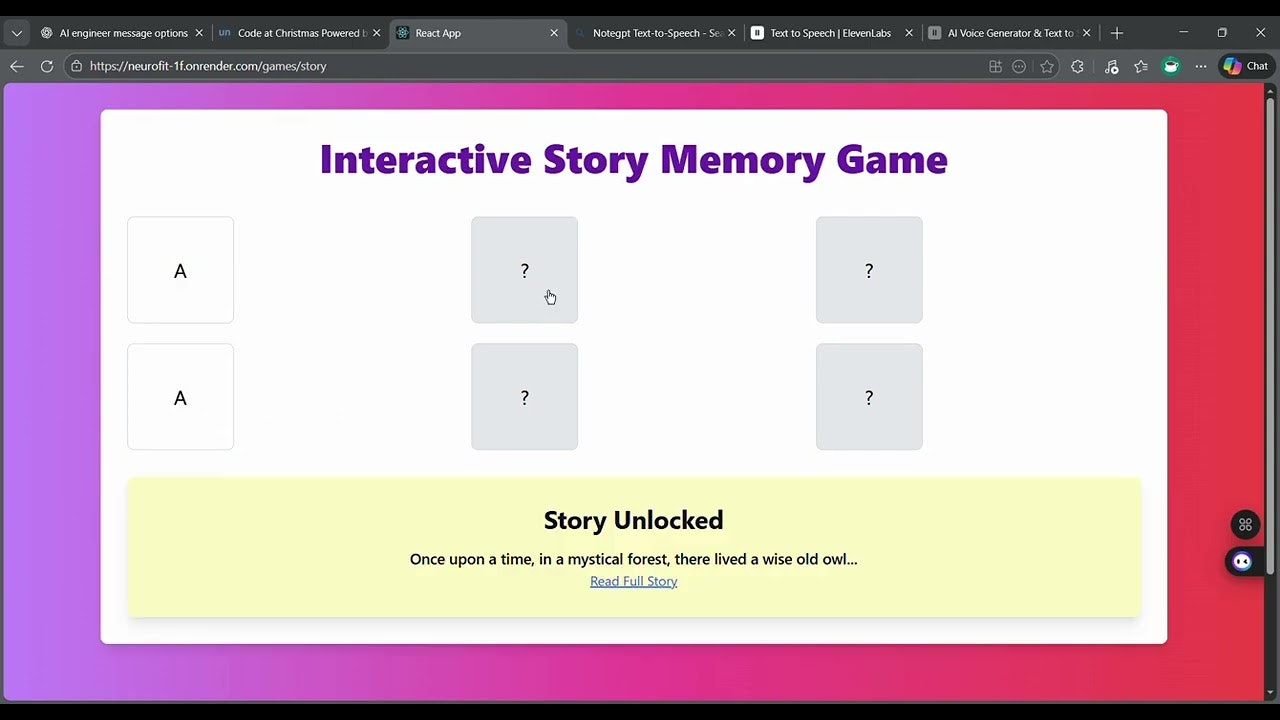This screenshot has width=1280, height=720.
Task: Switch to AI Voice Generator tab
Action: pos(1009,33)
